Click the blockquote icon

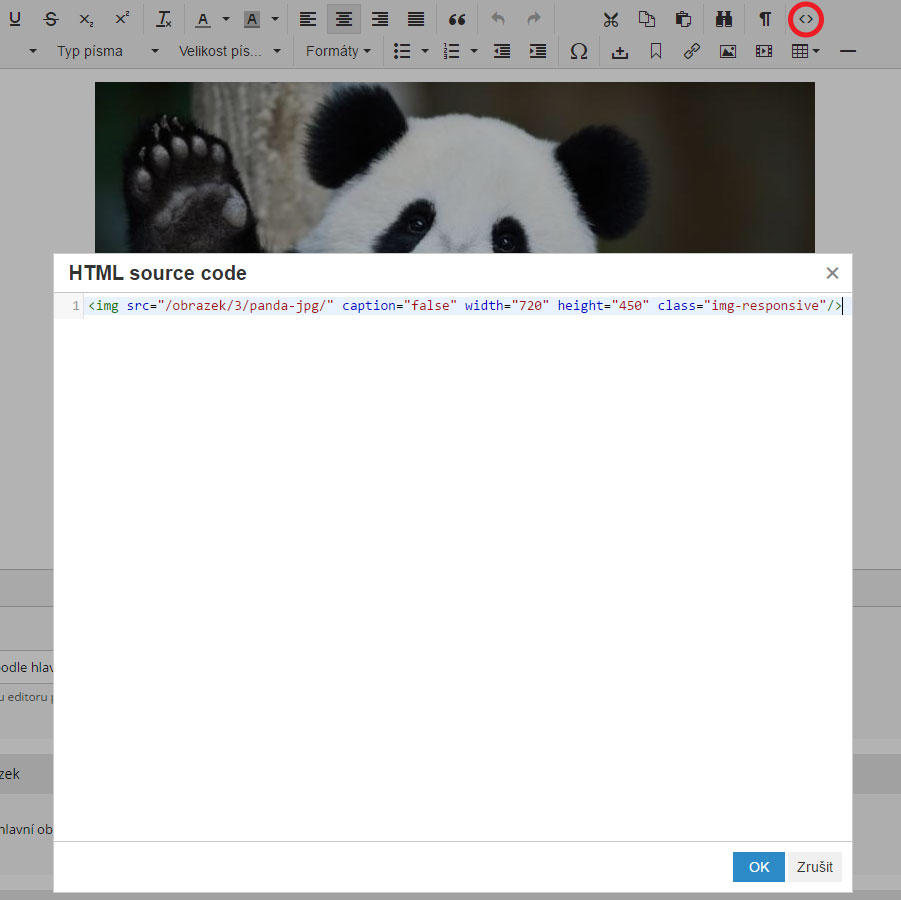pos(457,19)
